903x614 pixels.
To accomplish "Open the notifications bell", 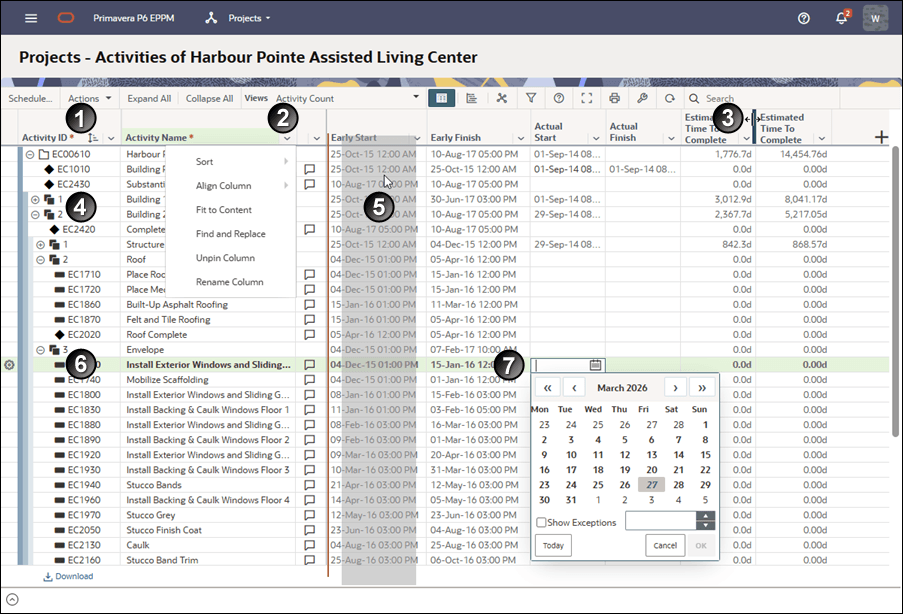I will 841,18.
